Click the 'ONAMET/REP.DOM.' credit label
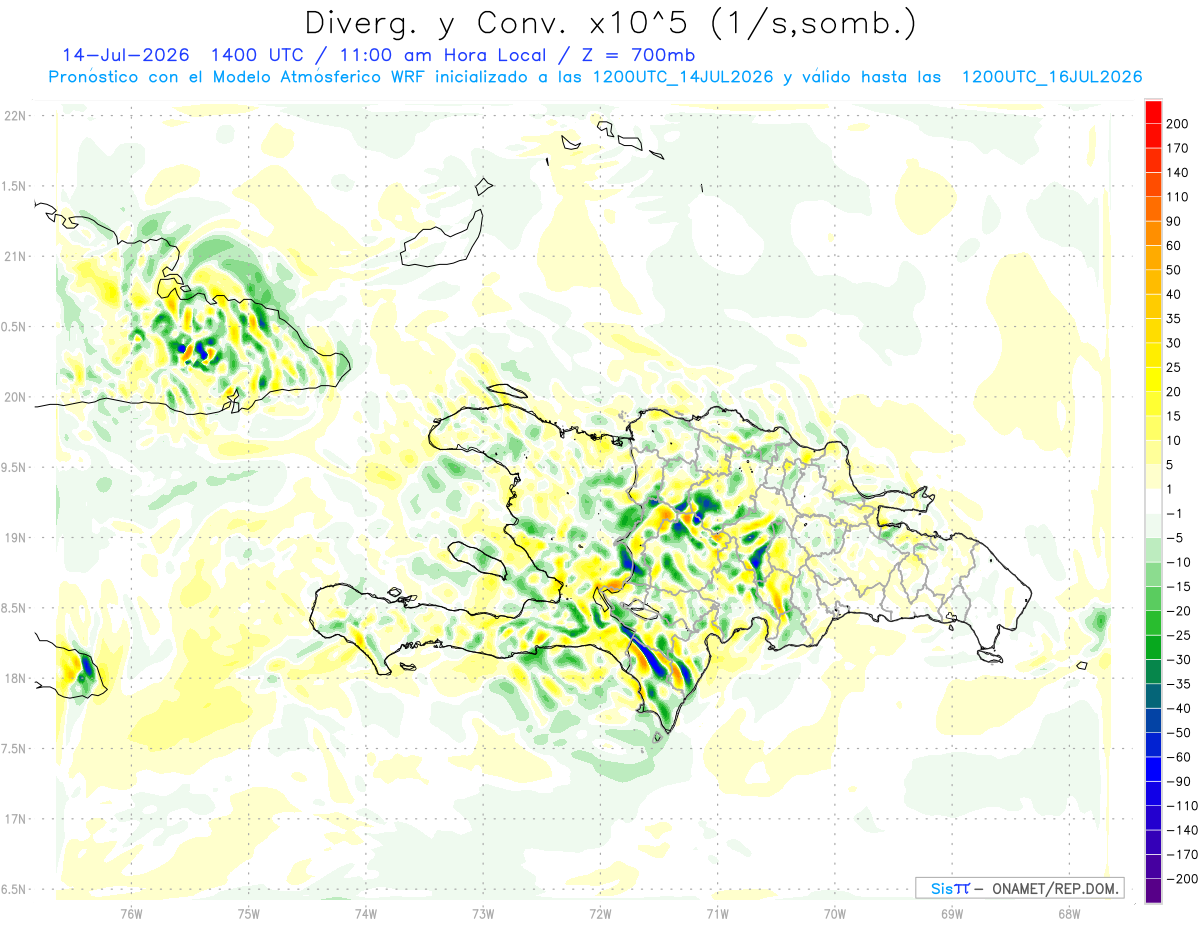 [x=1053, y=888]
